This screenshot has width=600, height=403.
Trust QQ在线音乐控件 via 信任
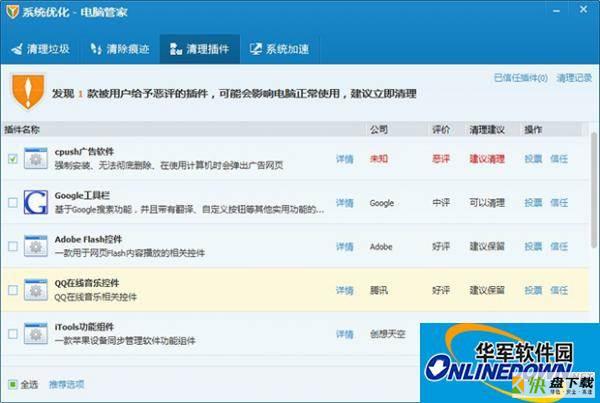click(559, 290)
